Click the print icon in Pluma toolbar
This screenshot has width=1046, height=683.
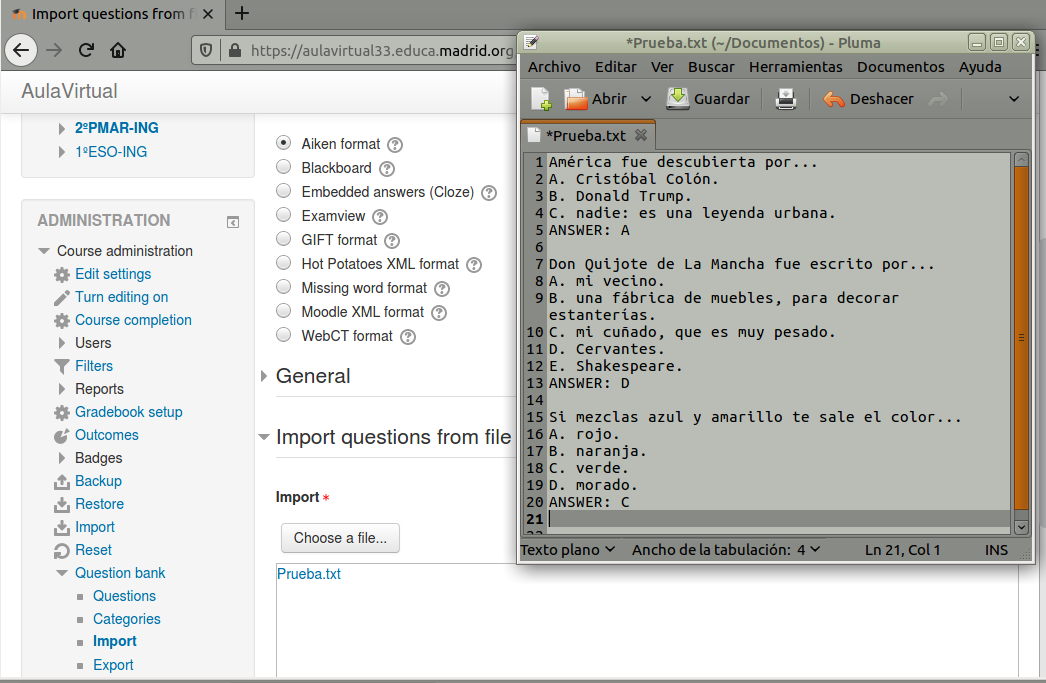coord(787,99)
